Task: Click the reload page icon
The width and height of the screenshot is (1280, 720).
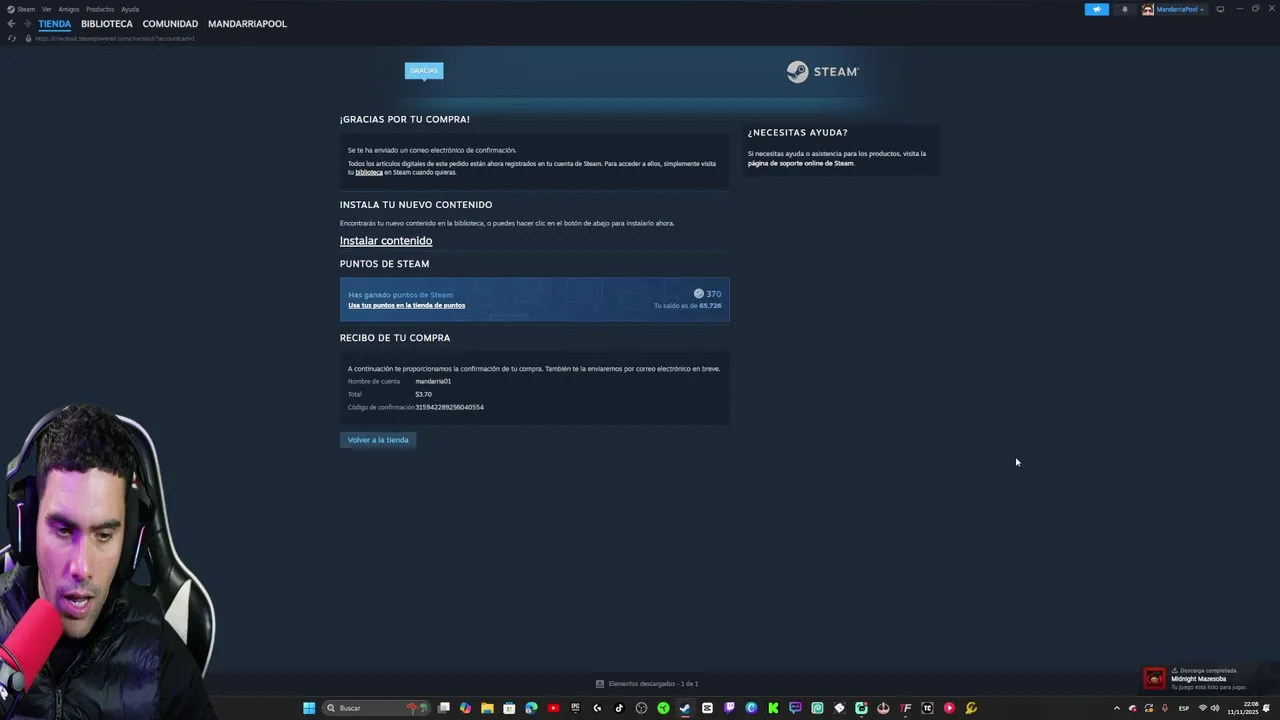Action: click(x=12, y=38)
